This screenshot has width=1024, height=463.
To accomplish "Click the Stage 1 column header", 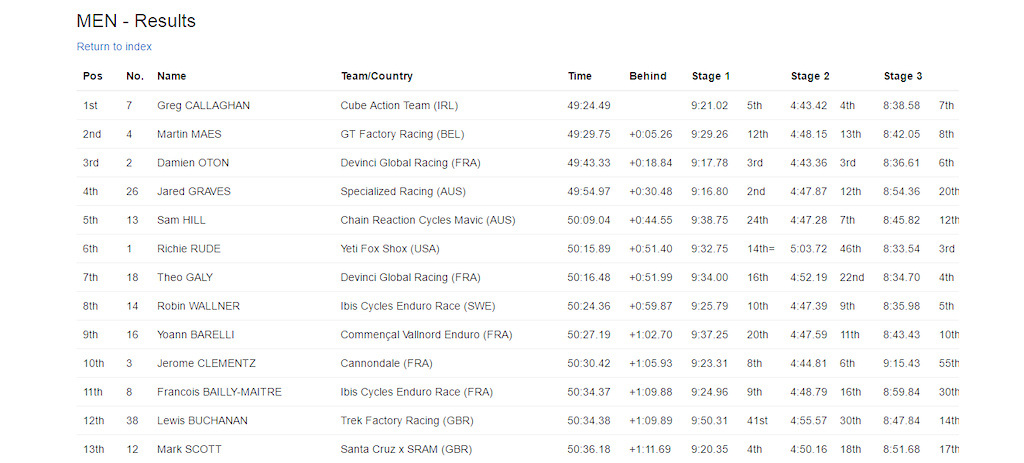I will (x=711, y=76).
